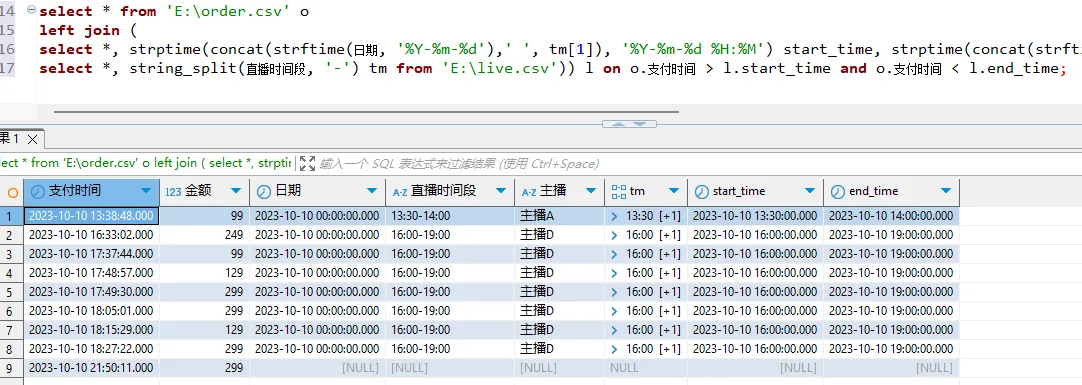
Task: Click the clock icon in end_time header
Action: (837, 191)
